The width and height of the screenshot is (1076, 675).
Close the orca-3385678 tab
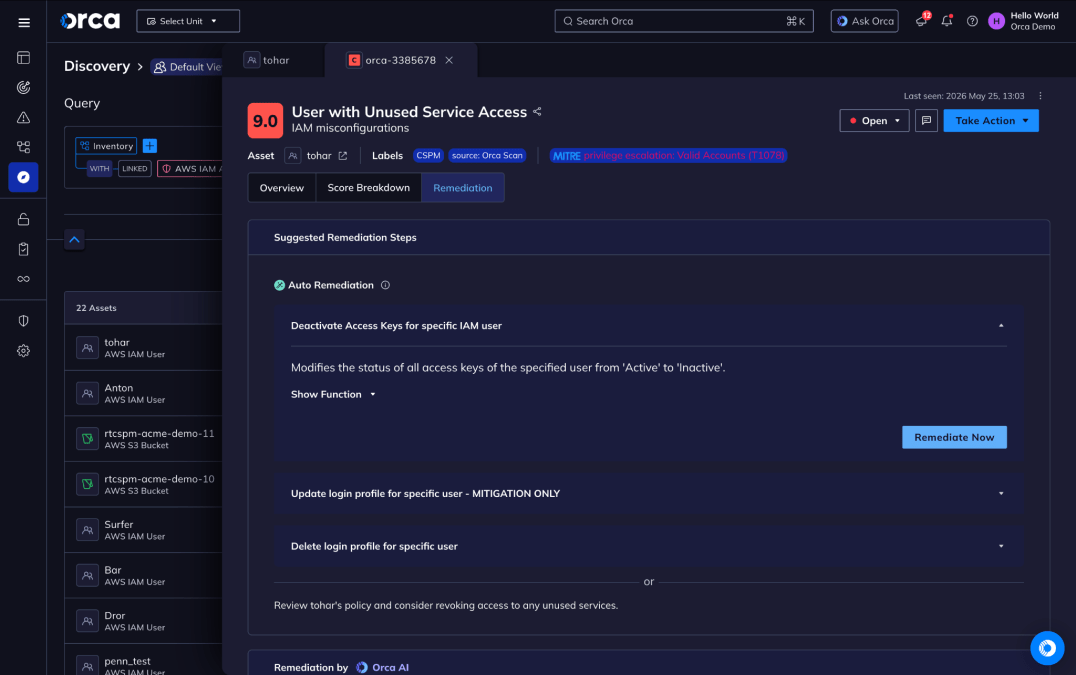pos(449,60)
